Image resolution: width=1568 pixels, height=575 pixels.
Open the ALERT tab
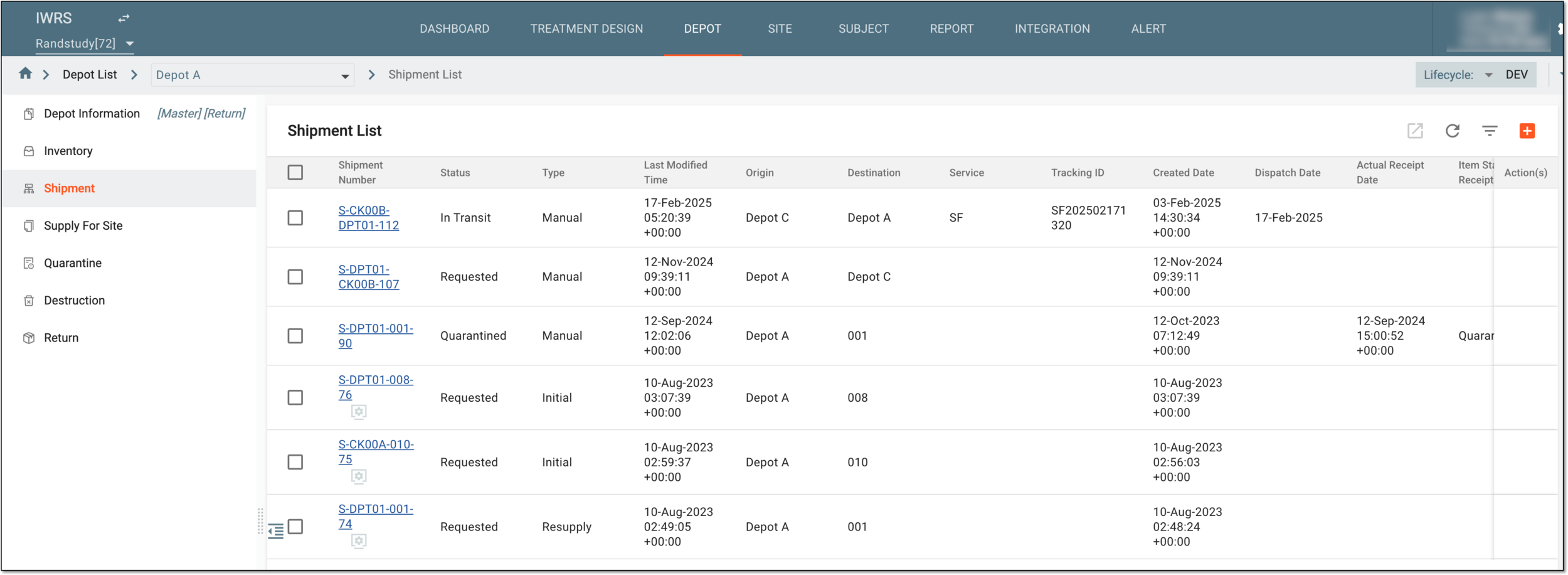1148,29
